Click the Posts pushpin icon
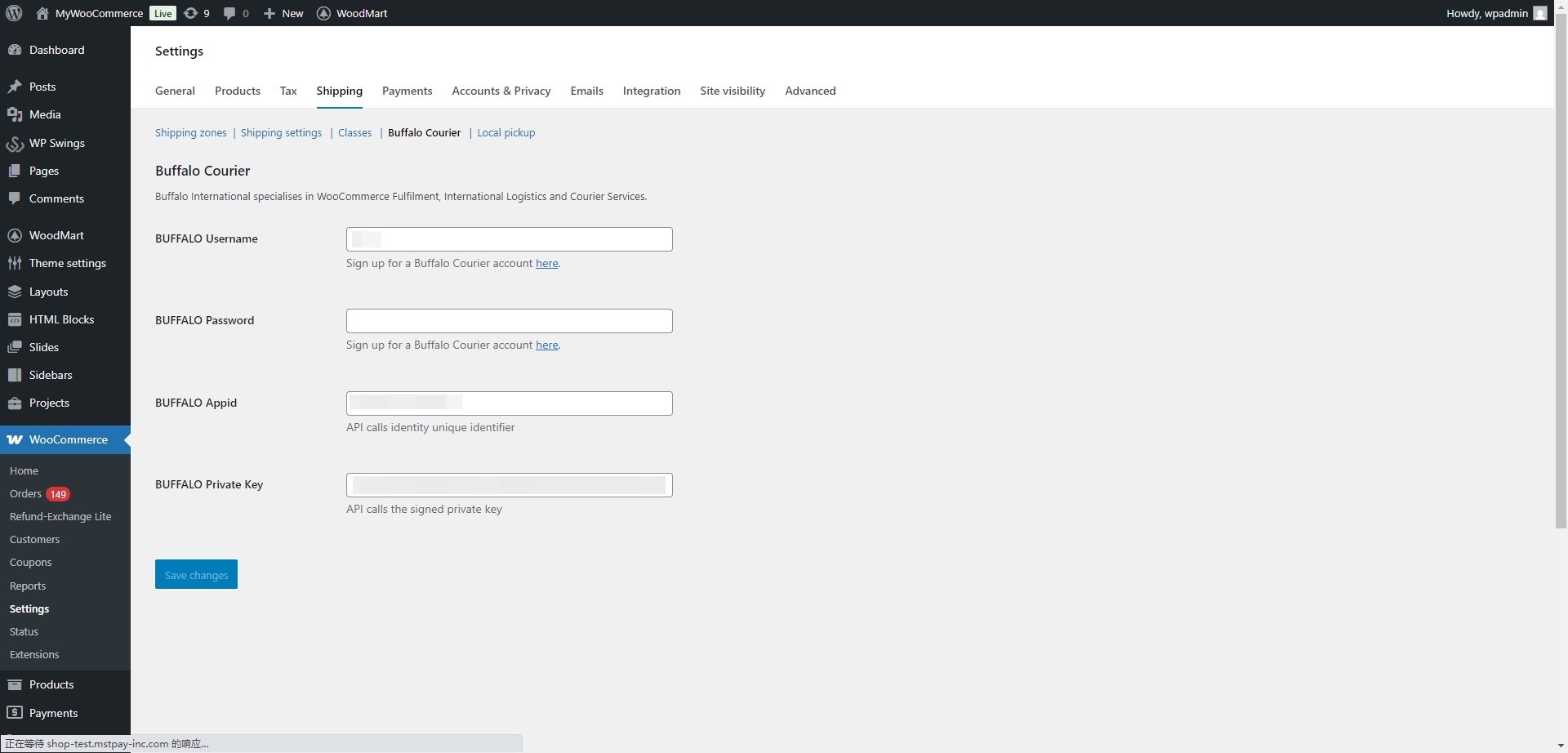This screenshot has height=753, width=1568. [15, 87]
